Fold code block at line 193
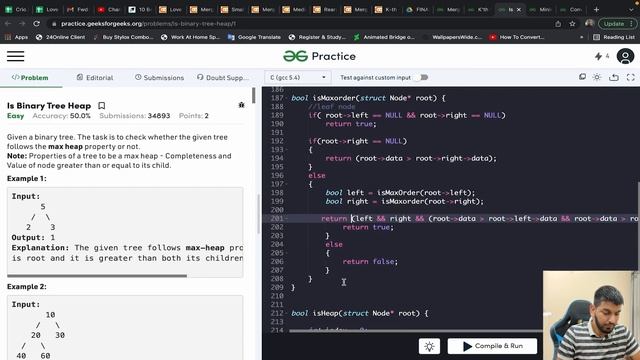The width and height of the screenshot is (640, 360). pyautogui.click(x=286, y=150)
